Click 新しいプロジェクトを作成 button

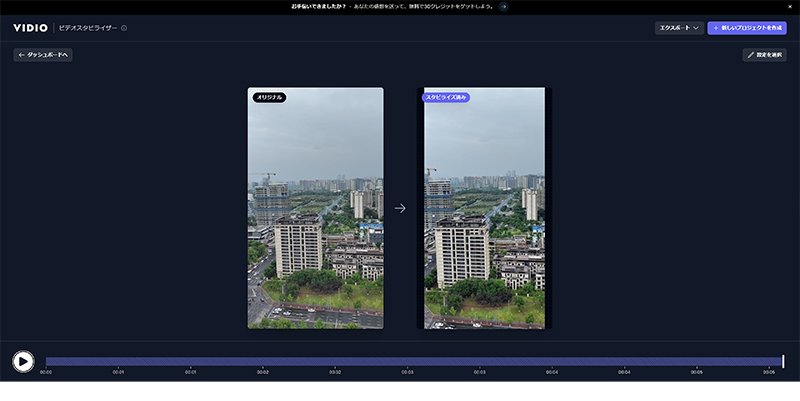pos(747,28)
